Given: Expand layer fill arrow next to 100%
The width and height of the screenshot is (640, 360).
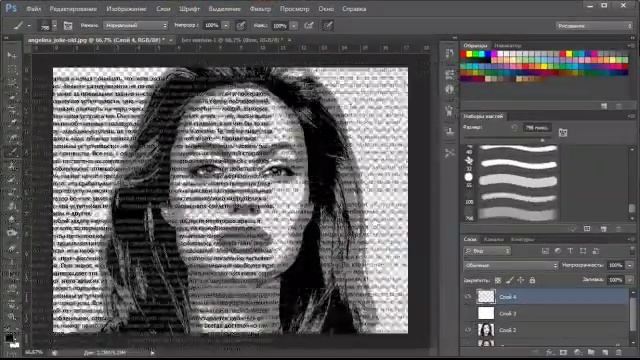Looking at the screenshot, I should click(x=630, y=280).
